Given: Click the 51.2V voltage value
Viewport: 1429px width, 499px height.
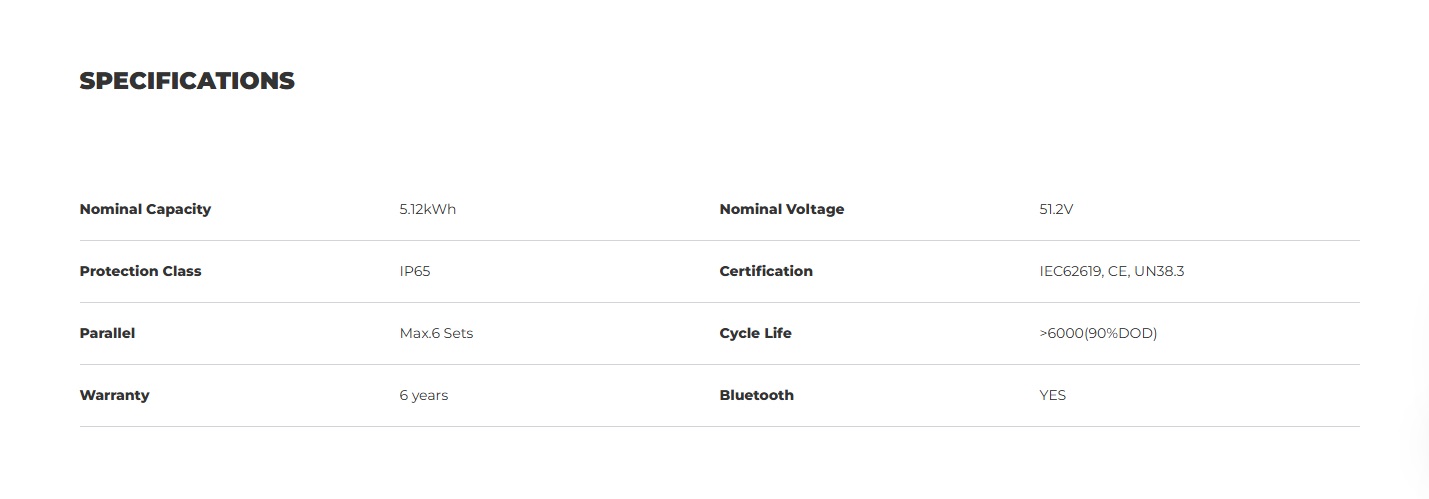Looking at the screenshot, I should (1056, 209).
